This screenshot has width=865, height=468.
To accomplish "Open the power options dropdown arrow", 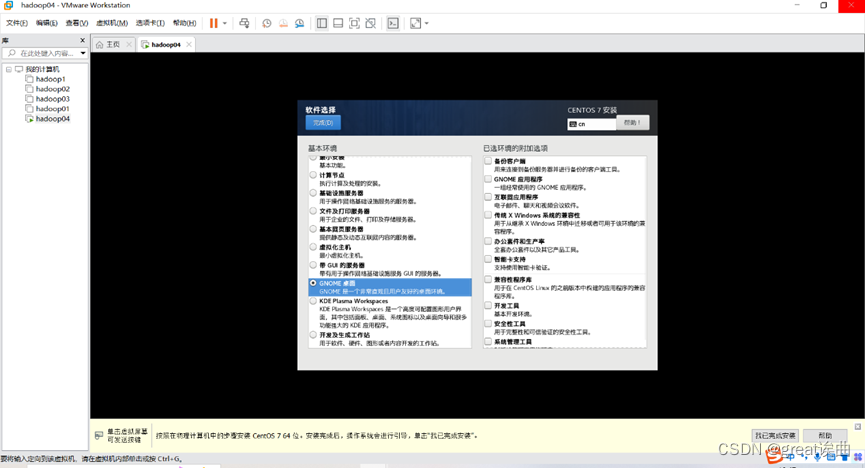I will tap(225, 23).
